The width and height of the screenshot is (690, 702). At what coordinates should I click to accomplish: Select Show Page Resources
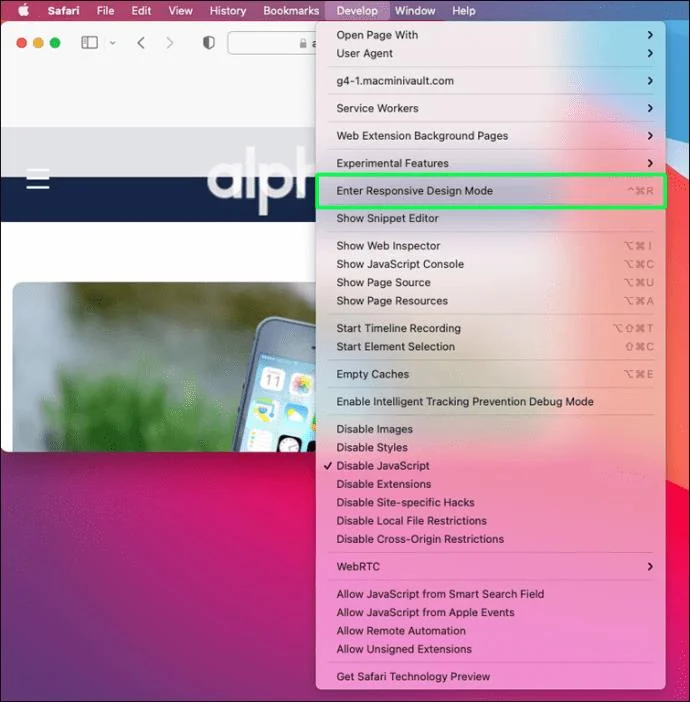[x=490, y=301]
